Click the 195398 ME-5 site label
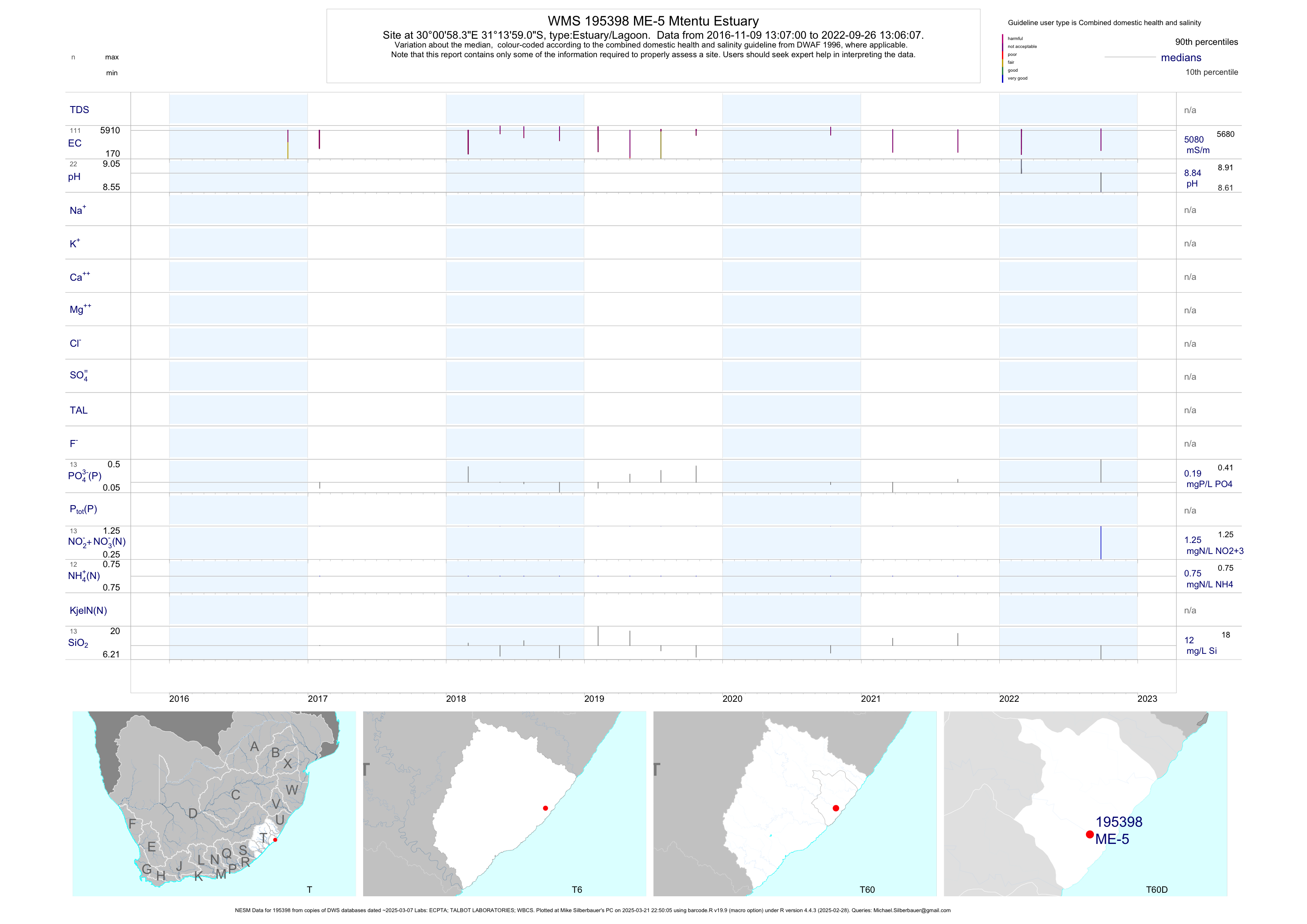This screenshot has width=1307, height=924. point(1118,830)
